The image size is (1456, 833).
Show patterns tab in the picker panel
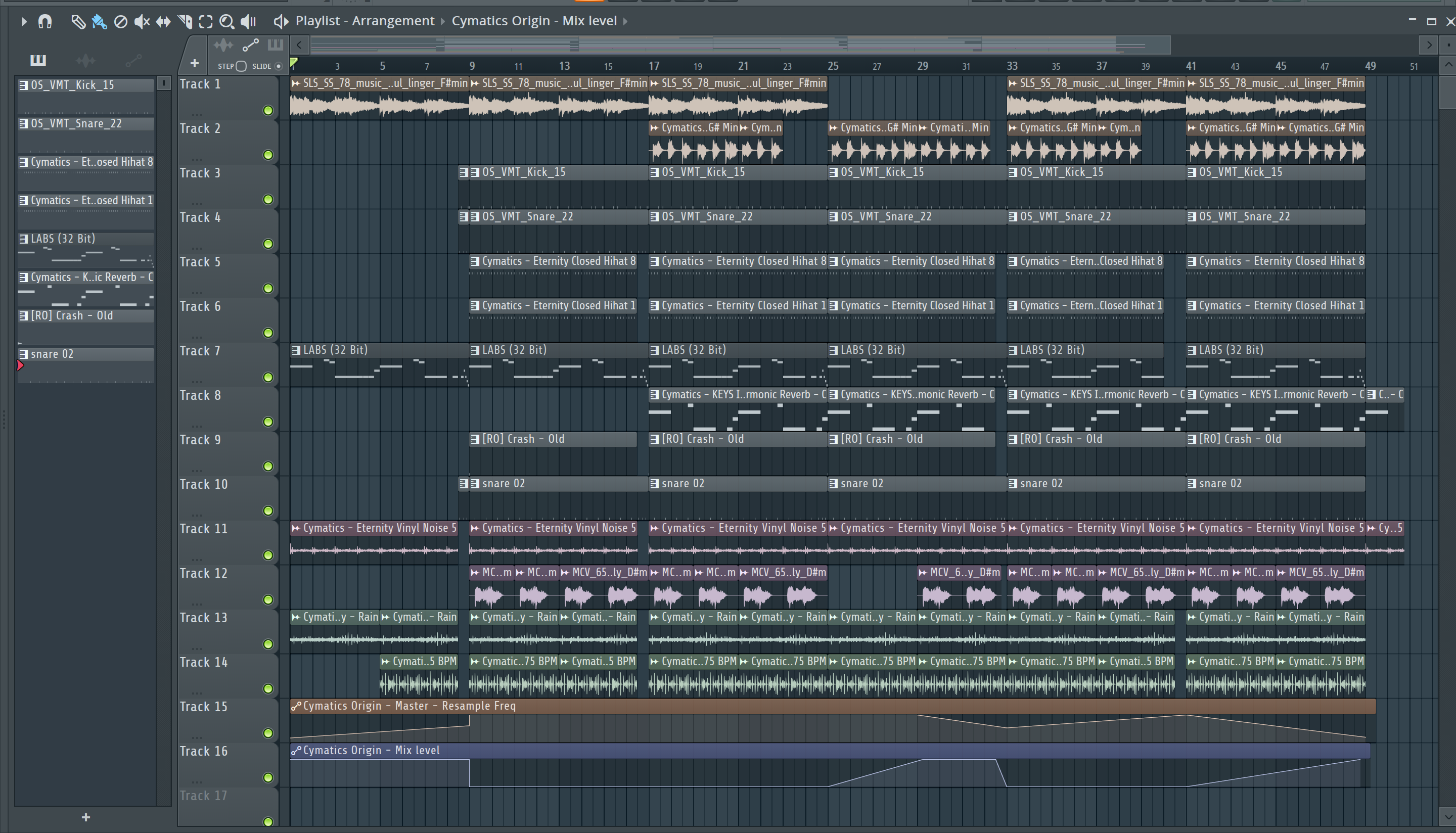tap(38, 60)
